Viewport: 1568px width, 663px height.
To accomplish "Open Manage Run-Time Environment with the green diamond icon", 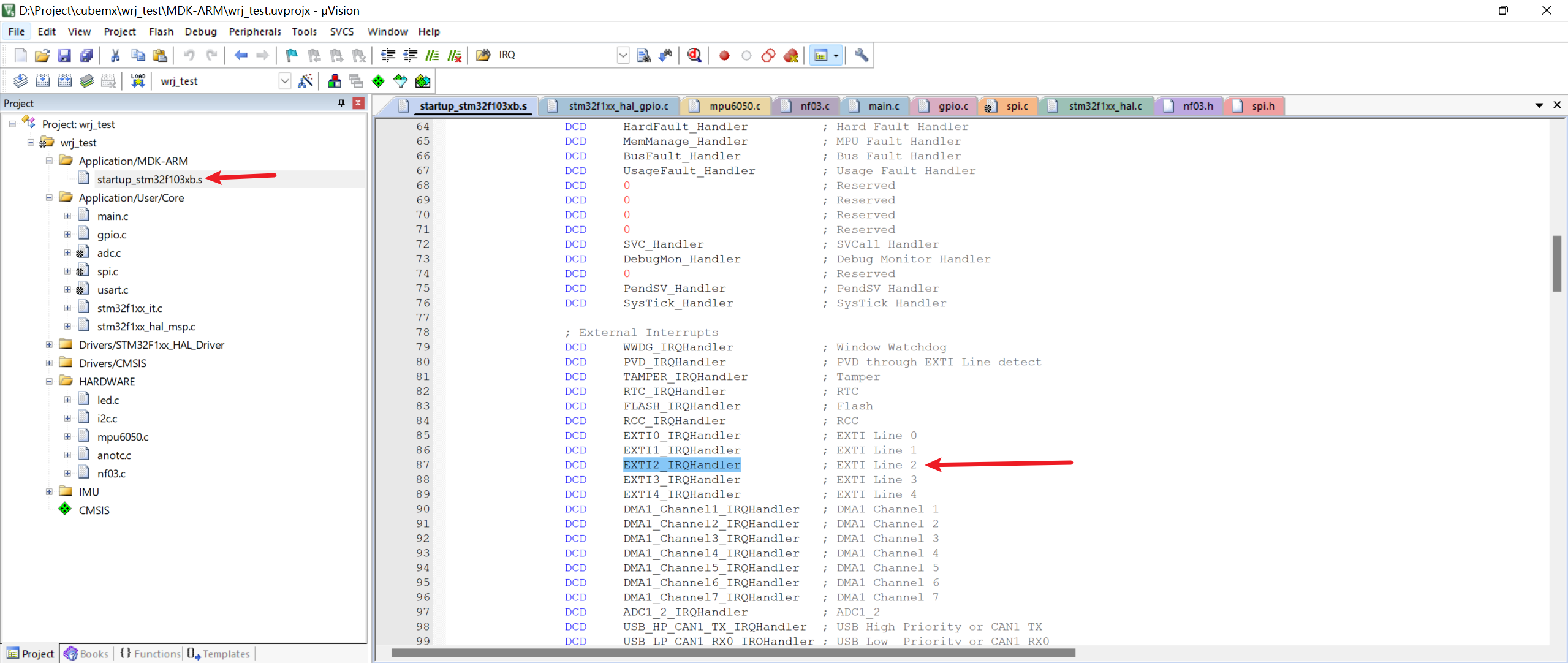I will pos(379,81).
